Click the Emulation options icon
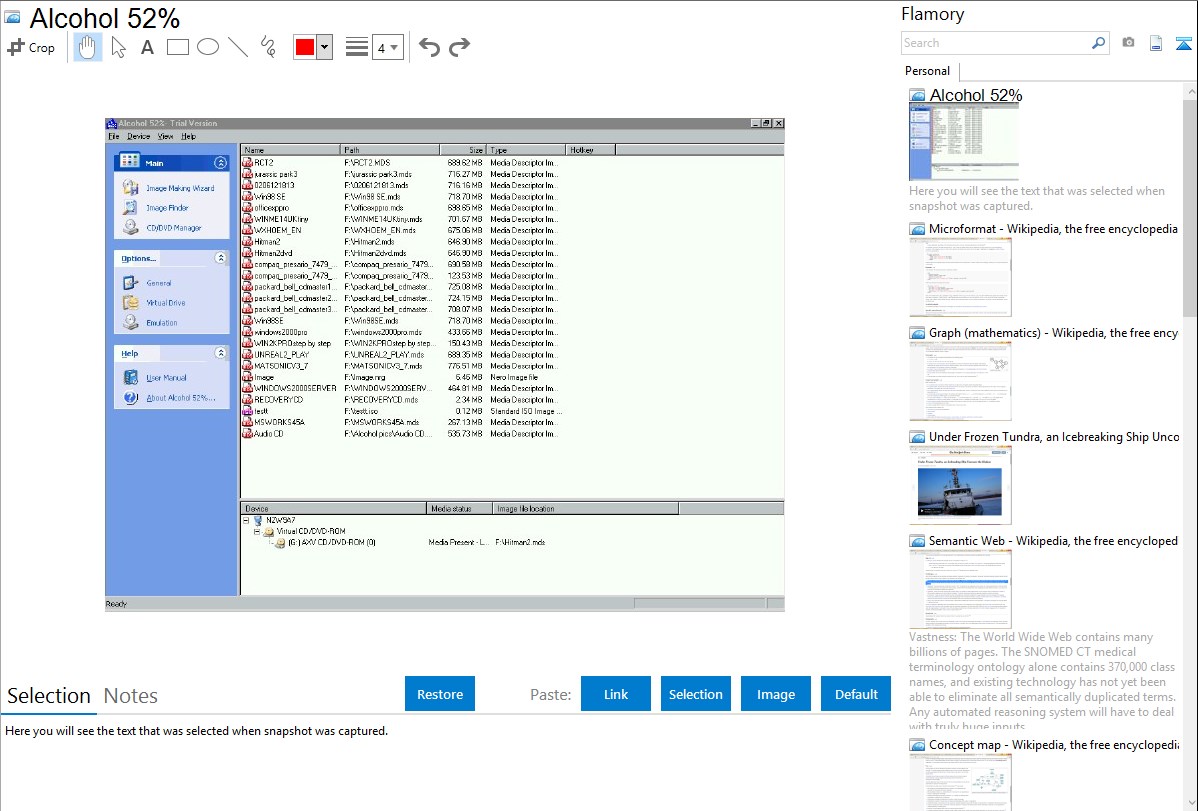This screenshot has width=1198, height=811. 131,323
